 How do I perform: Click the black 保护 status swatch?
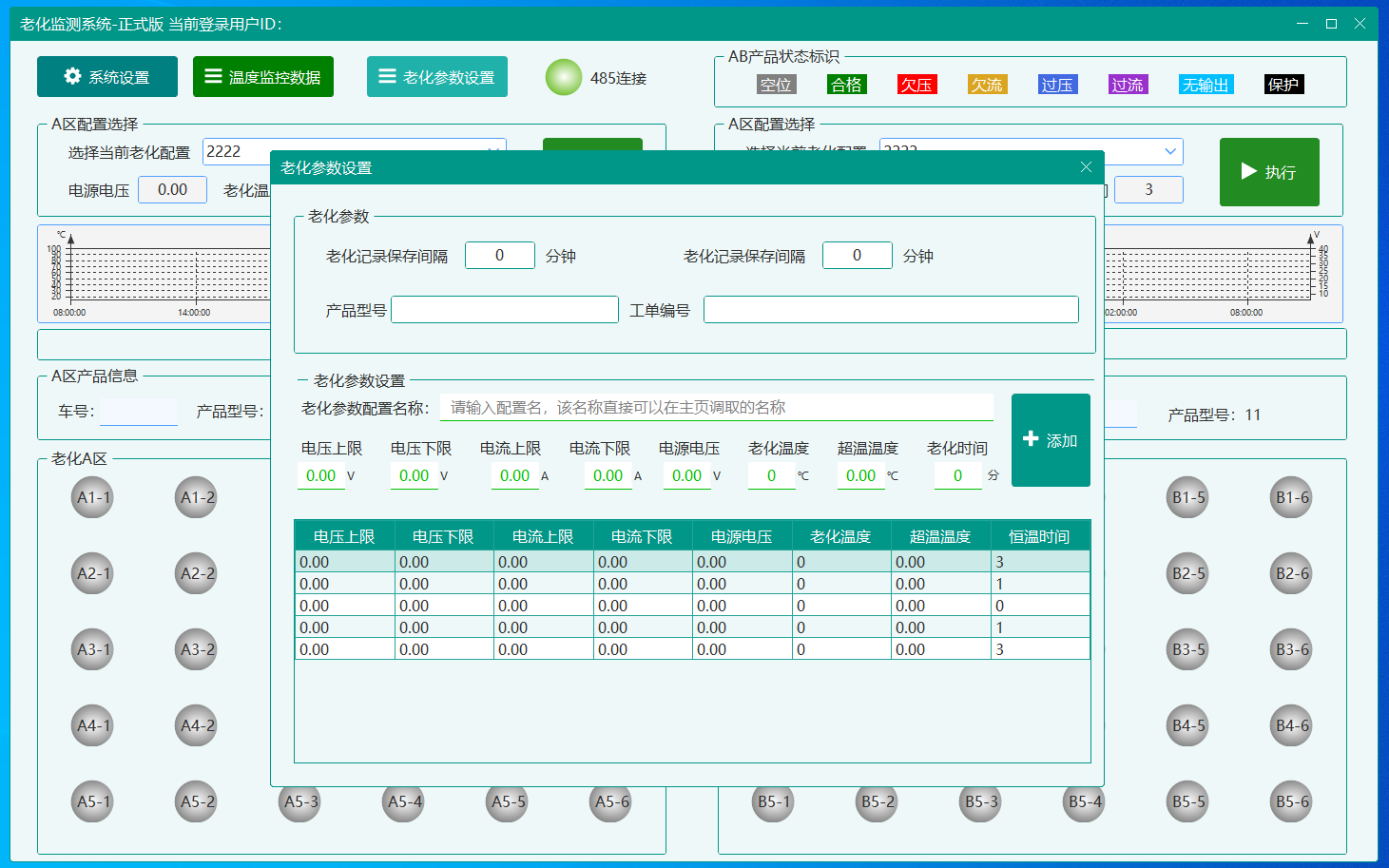coord(1283,85)
